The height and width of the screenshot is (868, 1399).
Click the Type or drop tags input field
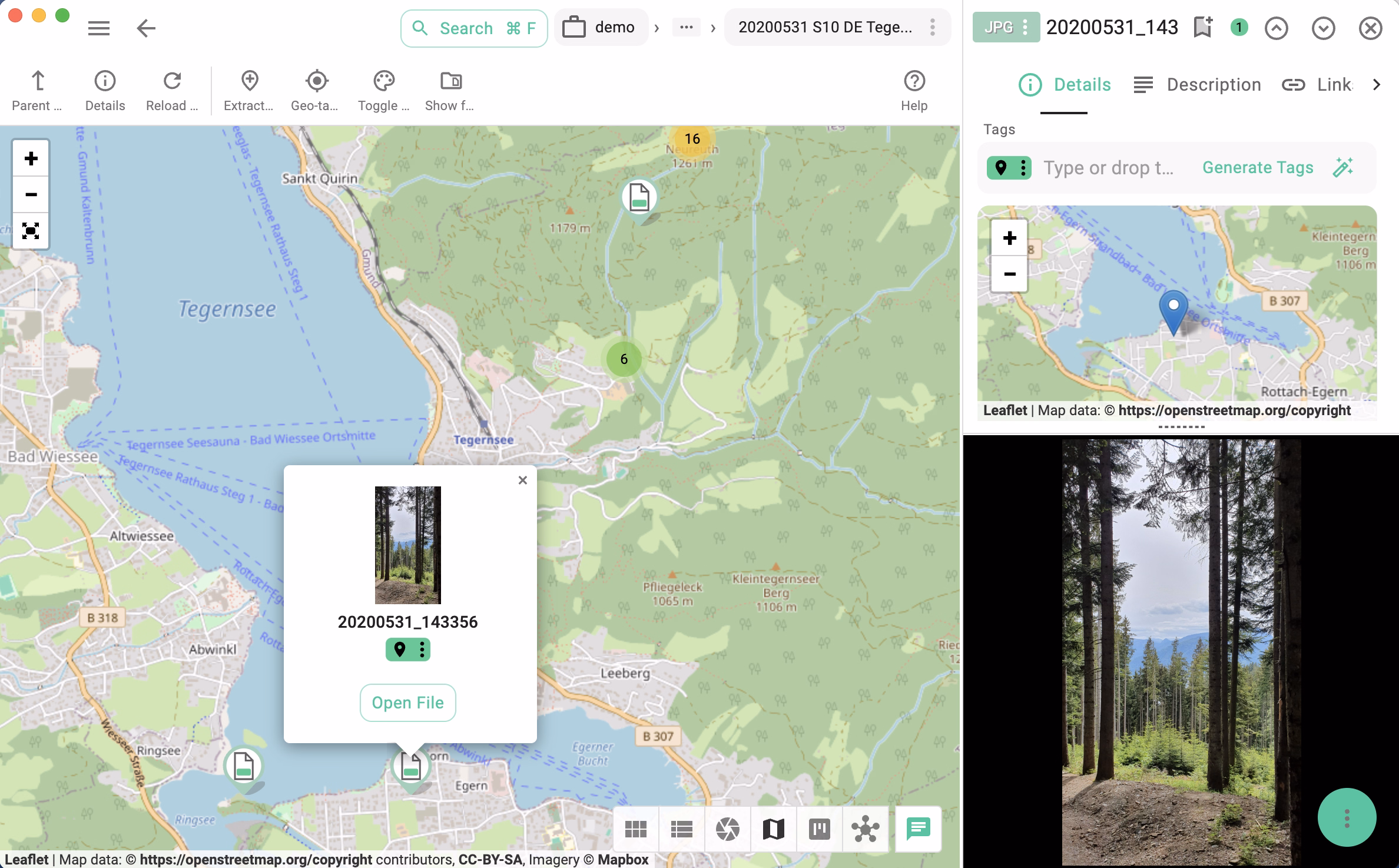pyautogui.click(x=1109, y=168)
